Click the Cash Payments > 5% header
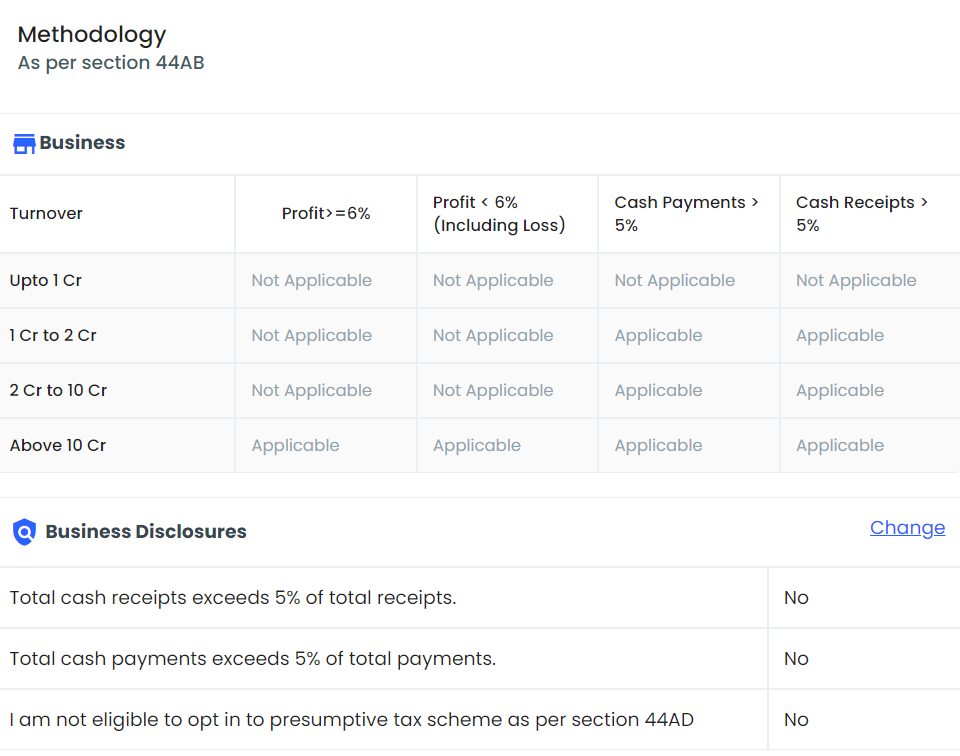The image size is (960, 756). click(686, 214)
